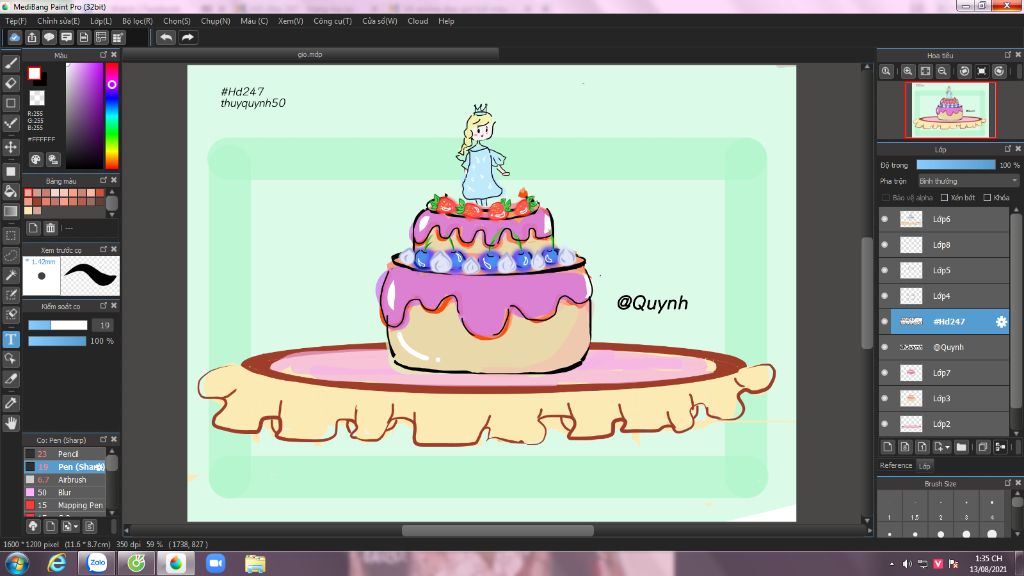Adjust the Độ trong opacity slider
1024x576 pixels.
(x=956, y=165)
